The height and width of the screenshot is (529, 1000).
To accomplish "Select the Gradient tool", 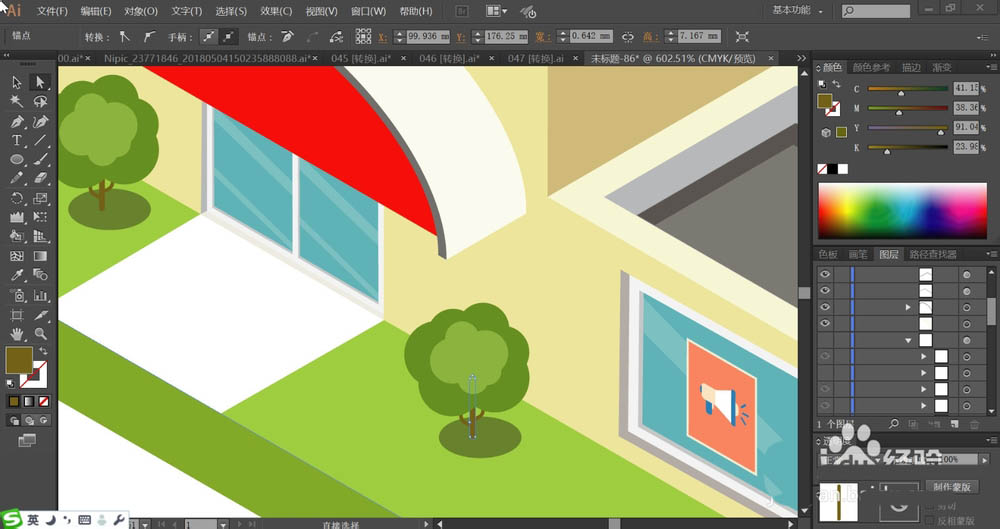I will (x=40, y=256).
